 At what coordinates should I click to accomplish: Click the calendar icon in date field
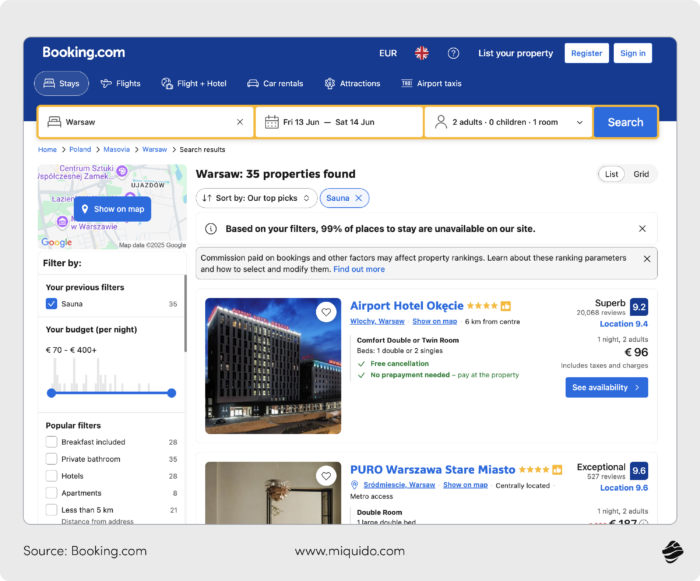tap(271, 122)
